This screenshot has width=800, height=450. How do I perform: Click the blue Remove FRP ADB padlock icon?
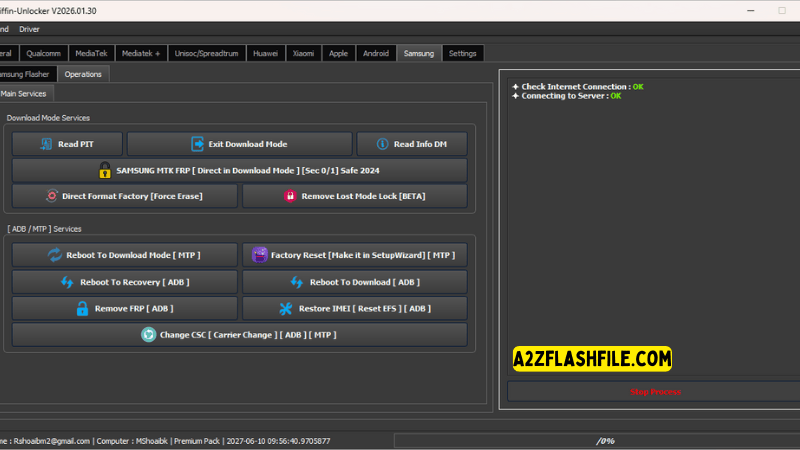coord(82,308)
